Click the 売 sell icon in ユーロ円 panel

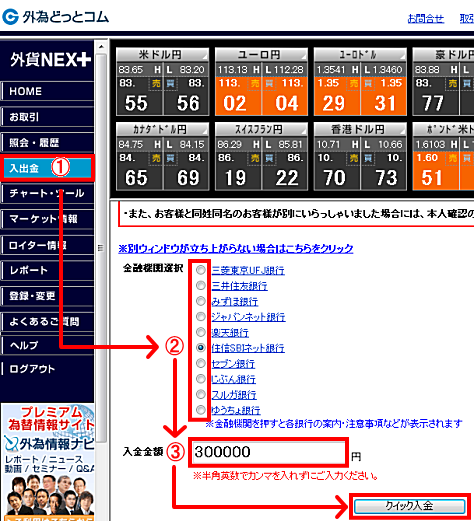click(x=255, y=83)
